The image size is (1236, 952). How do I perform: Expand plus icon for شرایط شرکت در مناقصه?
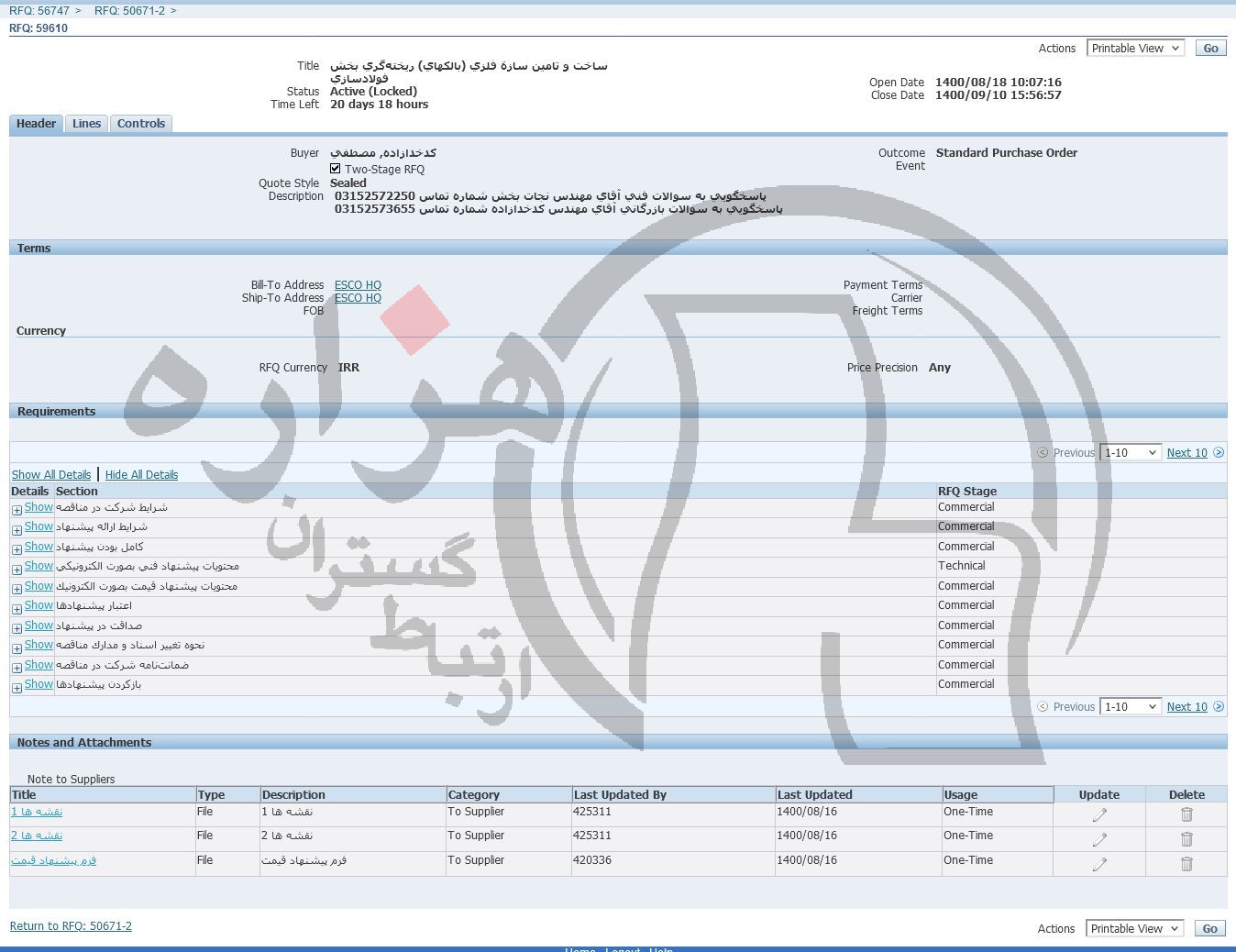[x=17, y=510]
